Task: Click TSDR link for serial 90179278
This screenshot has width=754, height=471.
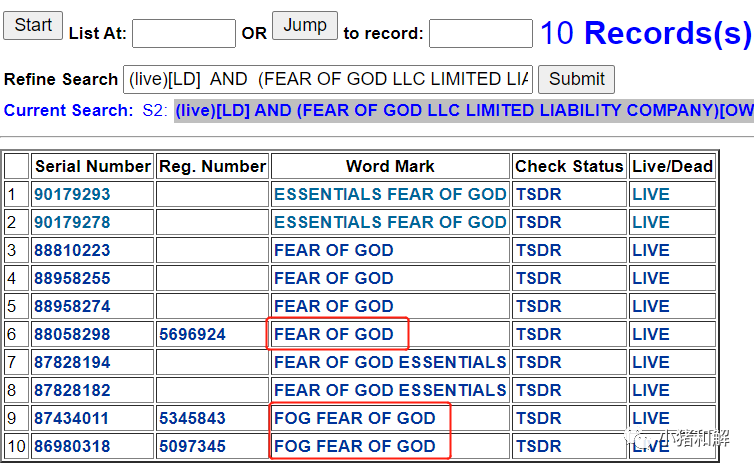Action: click(539, 222)
